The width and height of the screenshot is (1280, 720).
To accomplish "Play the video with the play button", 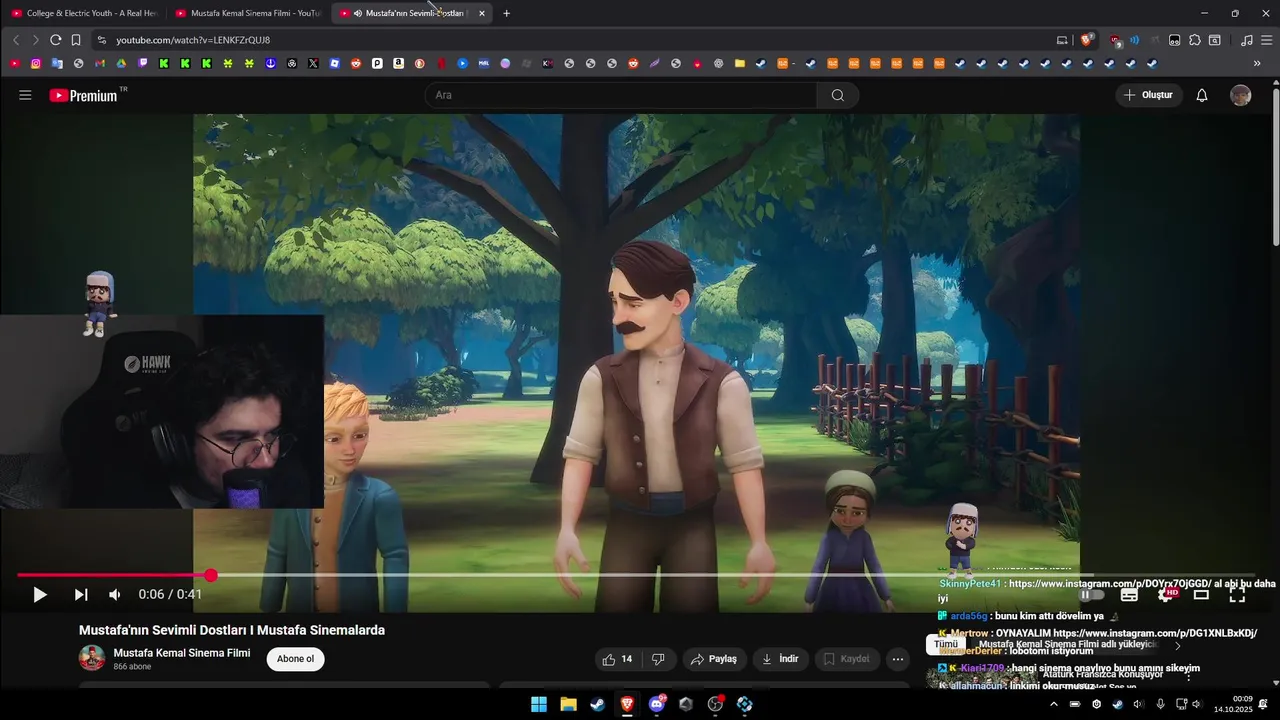I will [x=39, y=595].
